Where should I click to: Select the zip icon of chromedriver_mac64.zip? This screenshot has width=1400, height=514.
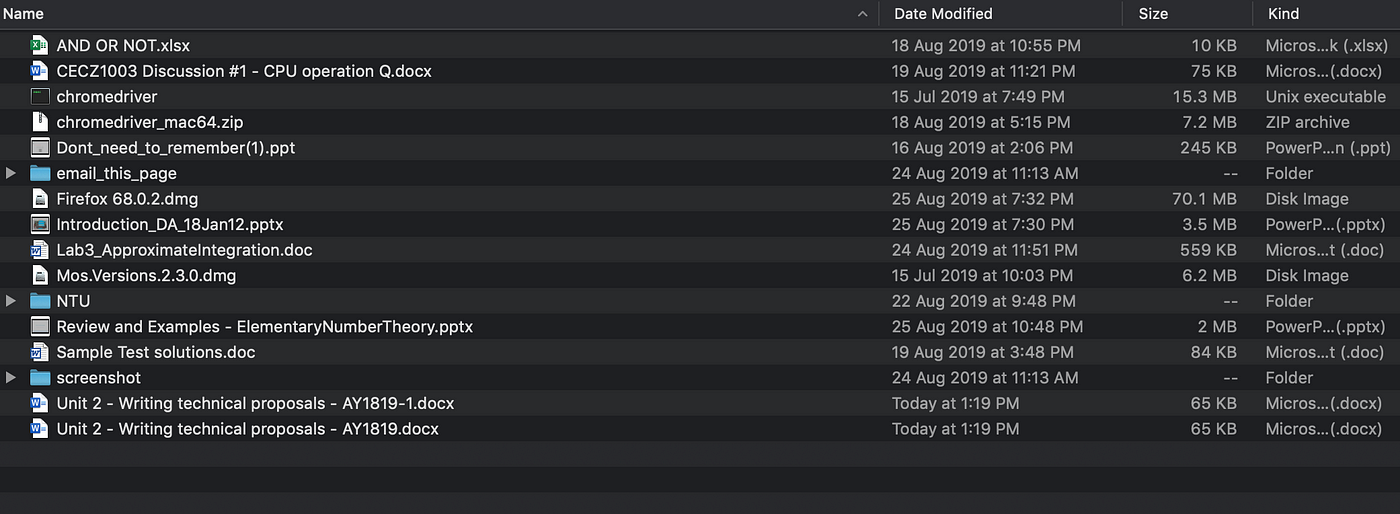pyautogui.click(x=39, y=122)
